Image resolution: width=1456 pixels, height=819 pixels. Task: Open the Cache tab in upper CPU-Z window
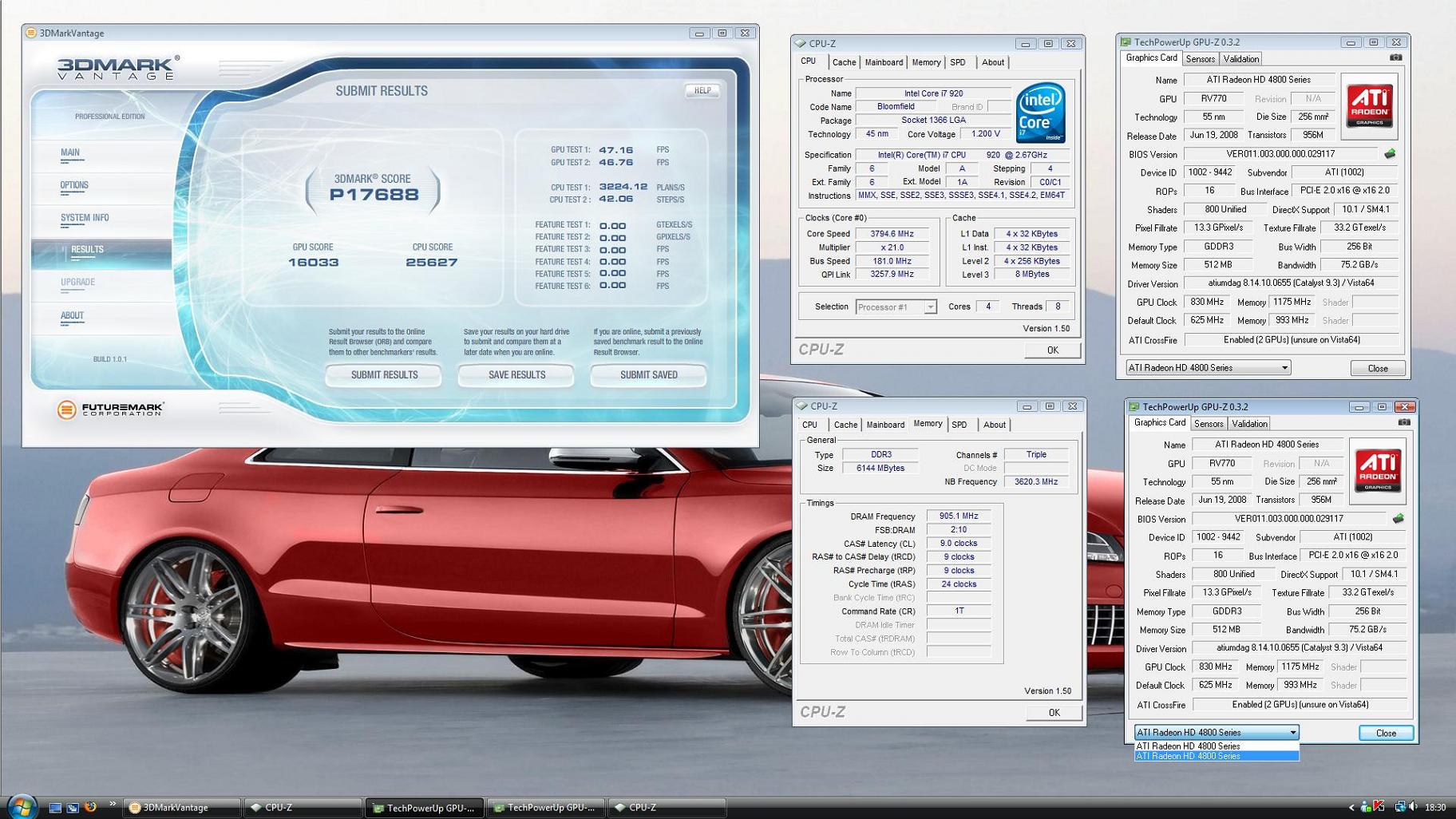coord(844,62)
